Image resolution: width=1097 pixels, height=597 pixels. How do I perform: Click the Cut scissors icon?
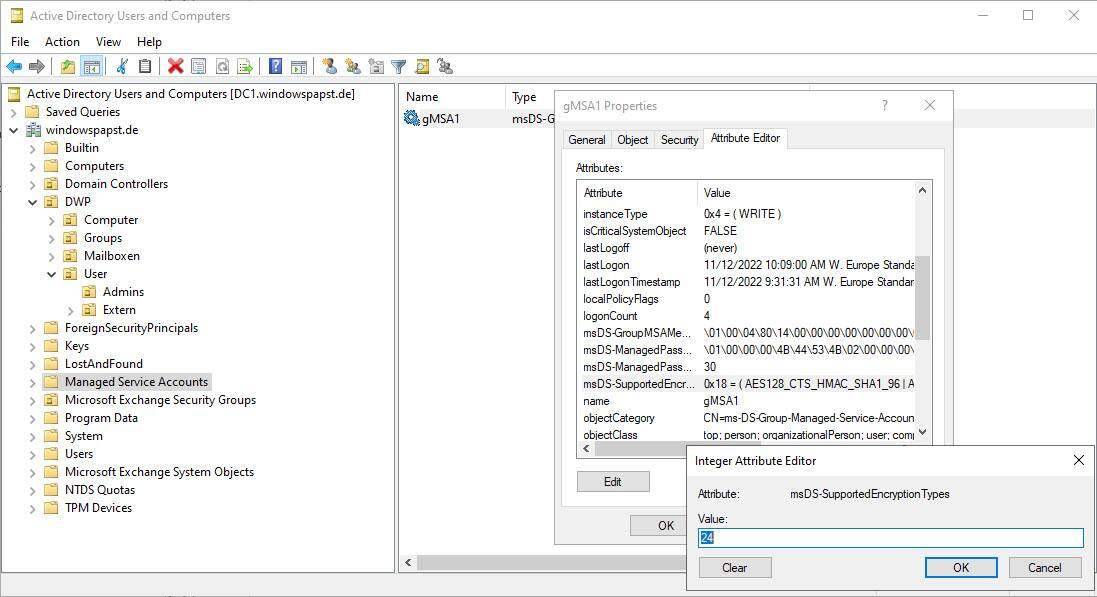coord(122,67)
